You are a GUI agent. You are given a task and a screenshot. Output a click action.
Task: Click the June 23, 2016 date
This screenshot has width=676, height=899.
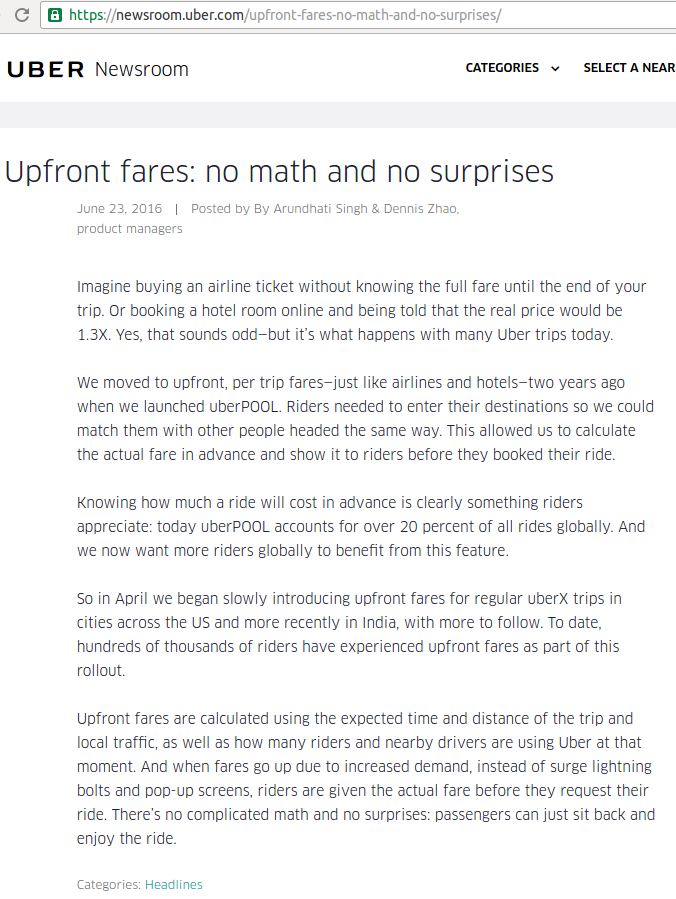(x=119, y=209)
